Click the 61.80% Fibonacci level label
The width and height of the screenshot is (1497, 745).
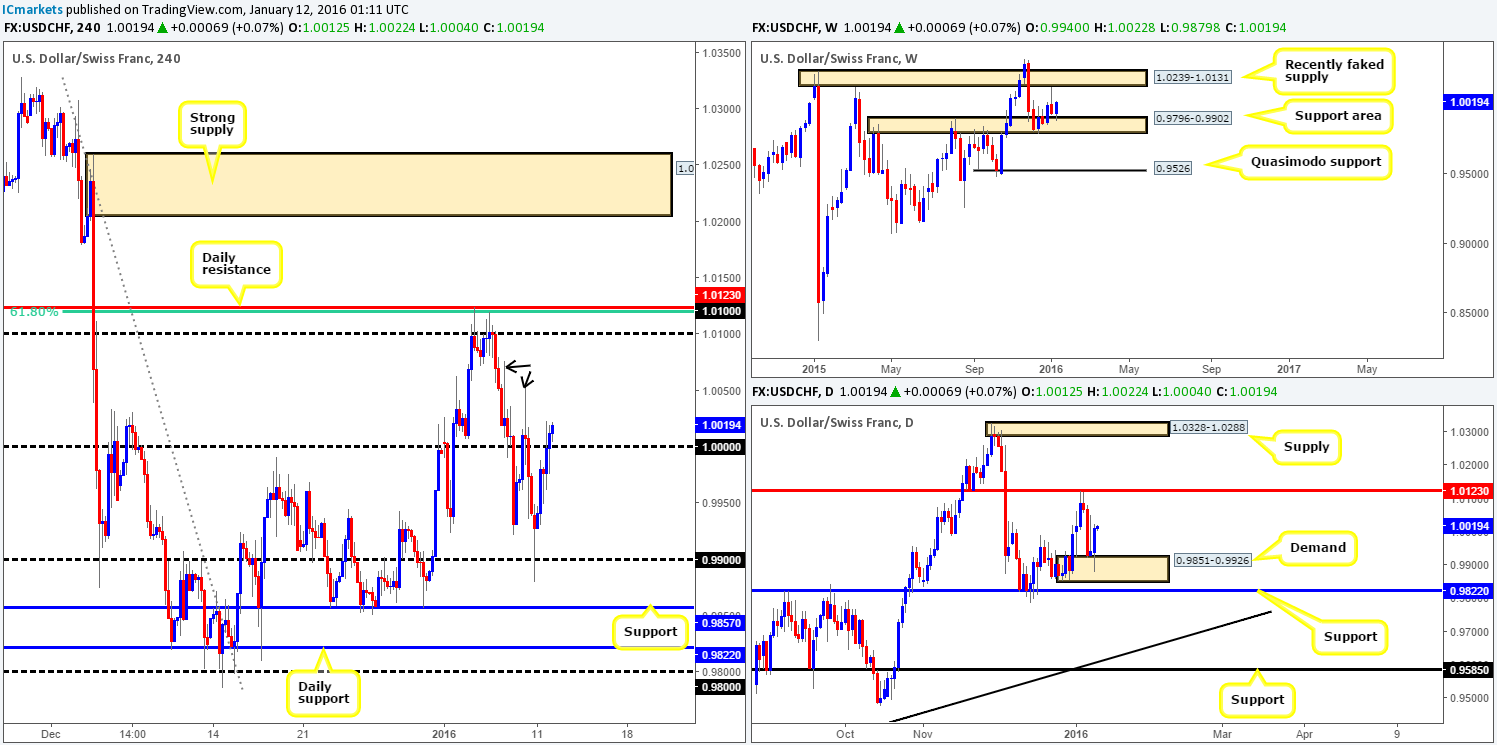click(x=33, y=312)
